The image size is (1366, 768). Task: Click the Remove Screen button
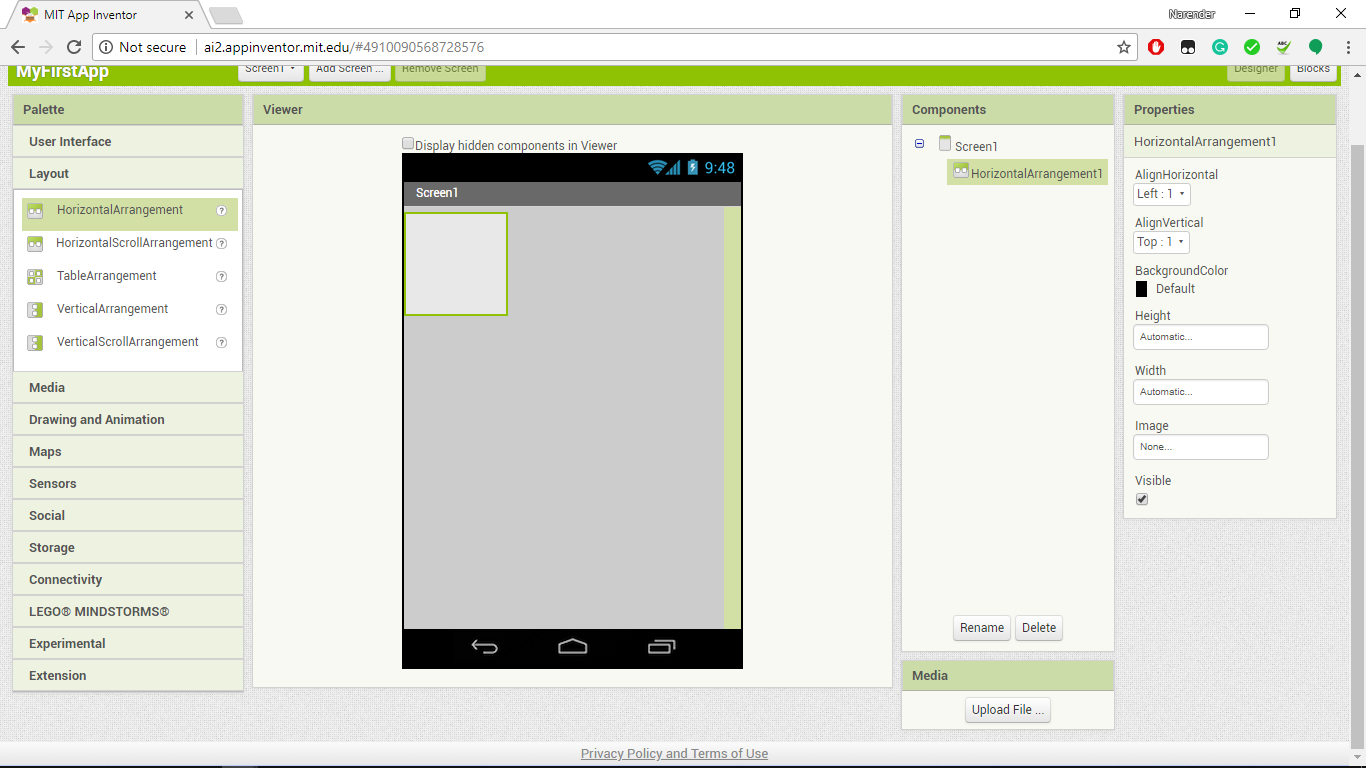point(440,69)
